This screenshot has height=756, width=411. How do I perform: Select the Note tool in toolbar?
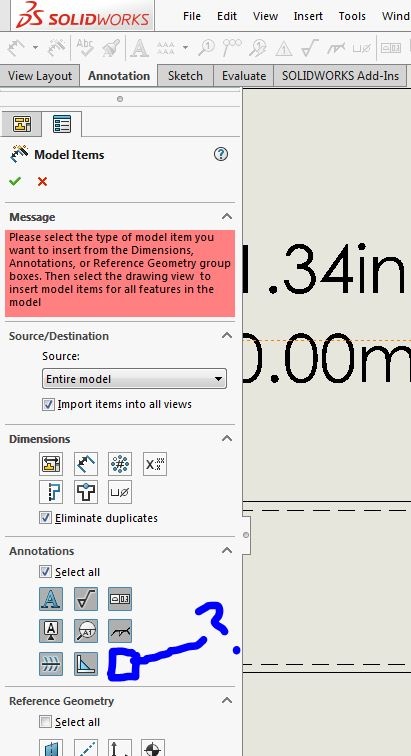139,48
